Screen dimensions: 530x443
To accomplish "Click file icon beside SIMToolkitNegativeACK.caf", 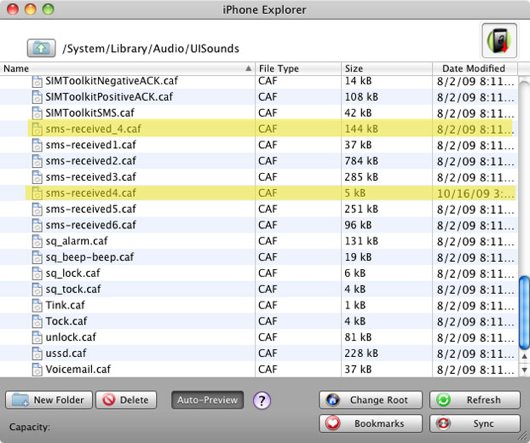I will coord(37,81).
